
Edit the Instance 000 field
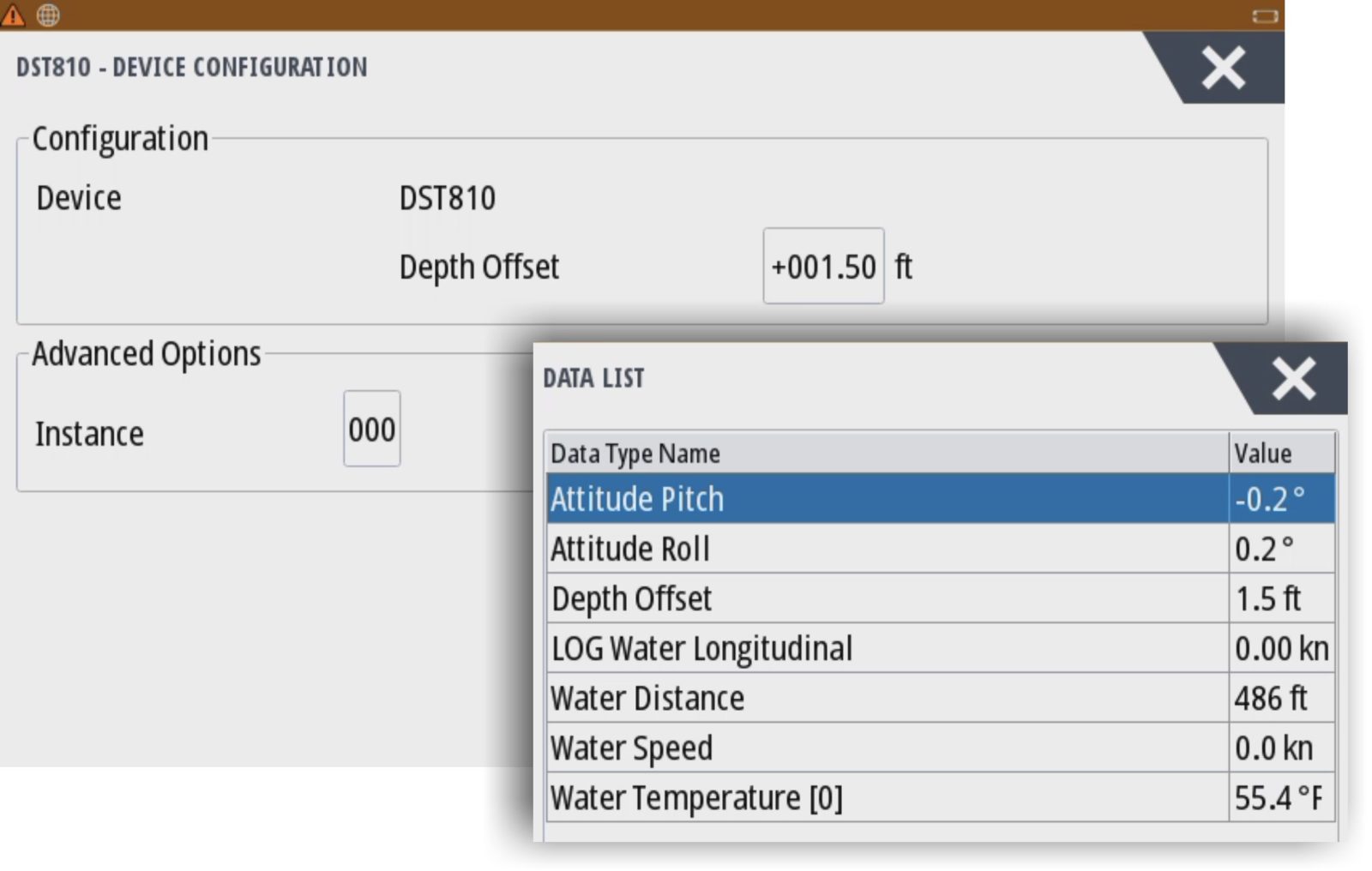(x=371, y=429)
